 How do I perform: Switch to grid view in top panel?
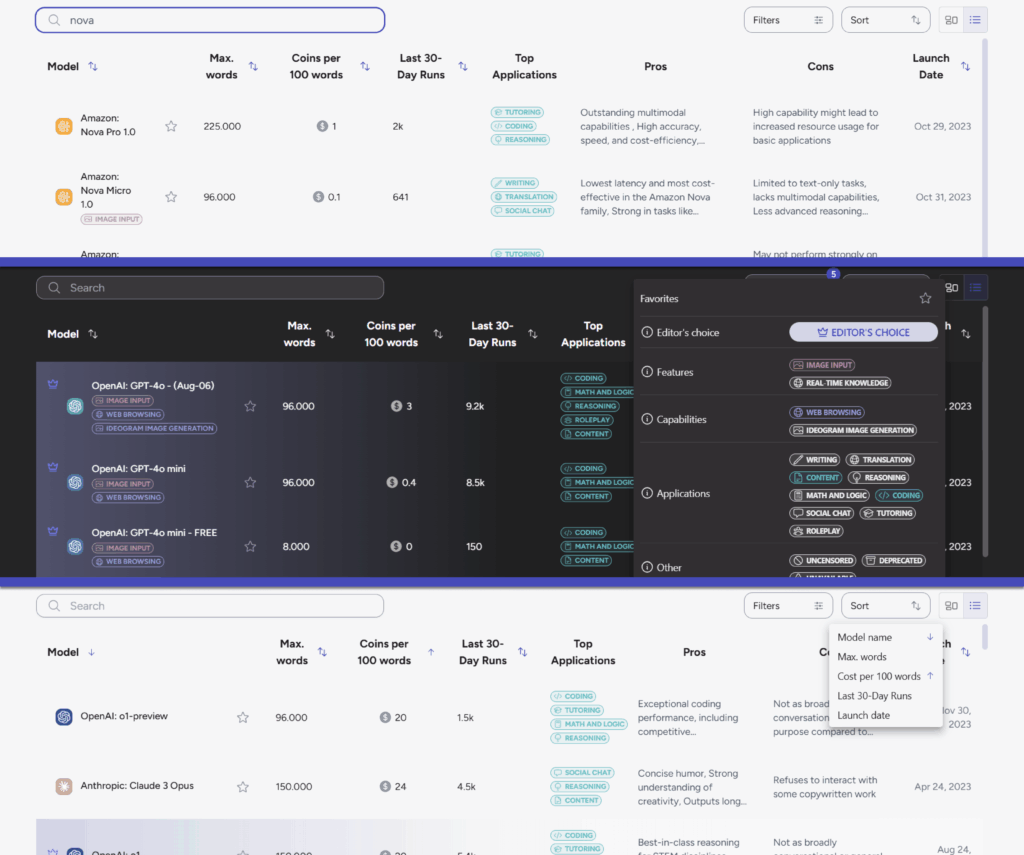(952, 20)
